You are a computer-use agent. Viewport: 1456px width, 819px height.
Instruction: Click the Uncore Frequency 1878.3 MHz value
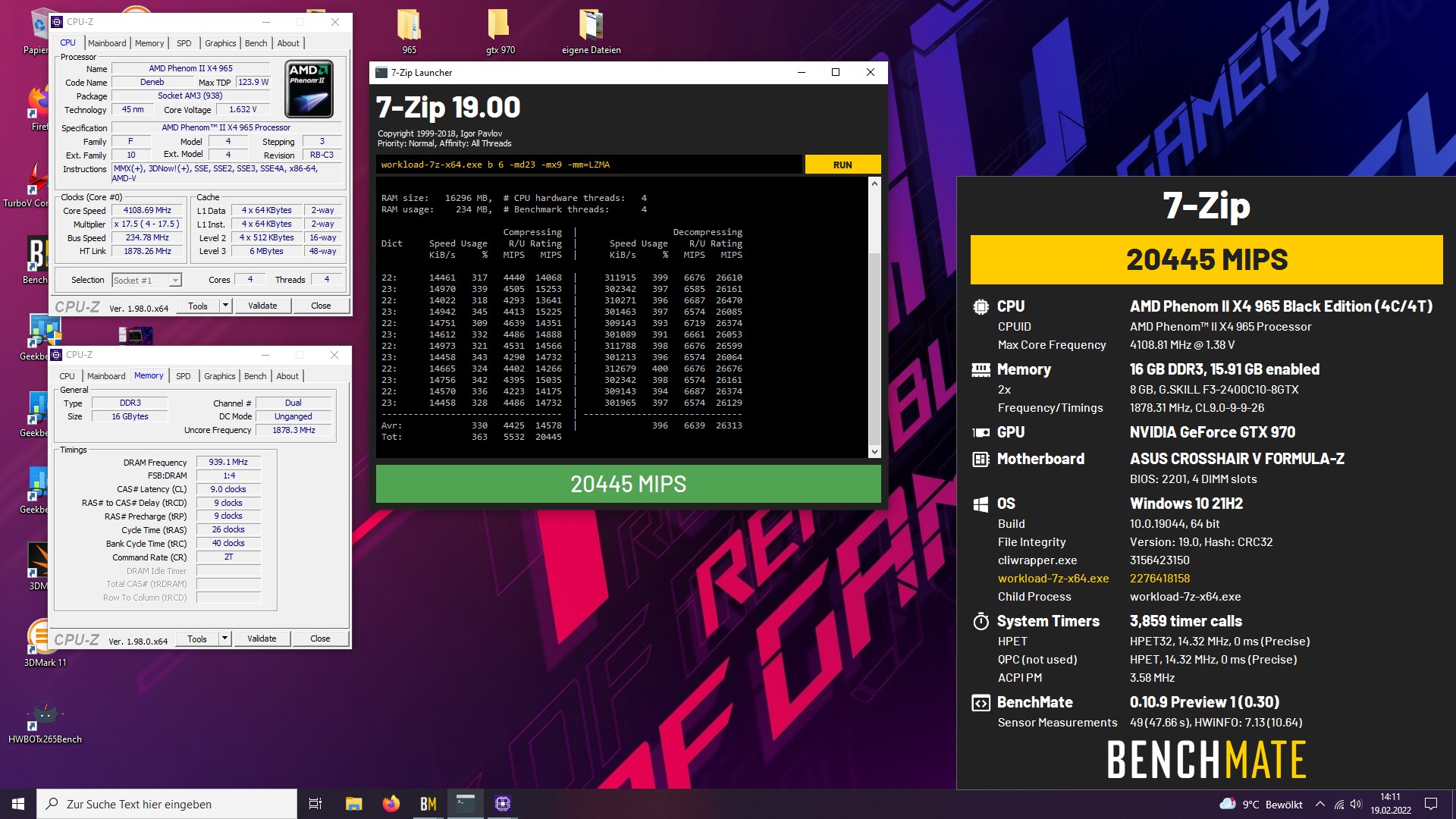[x=293, y=430]
